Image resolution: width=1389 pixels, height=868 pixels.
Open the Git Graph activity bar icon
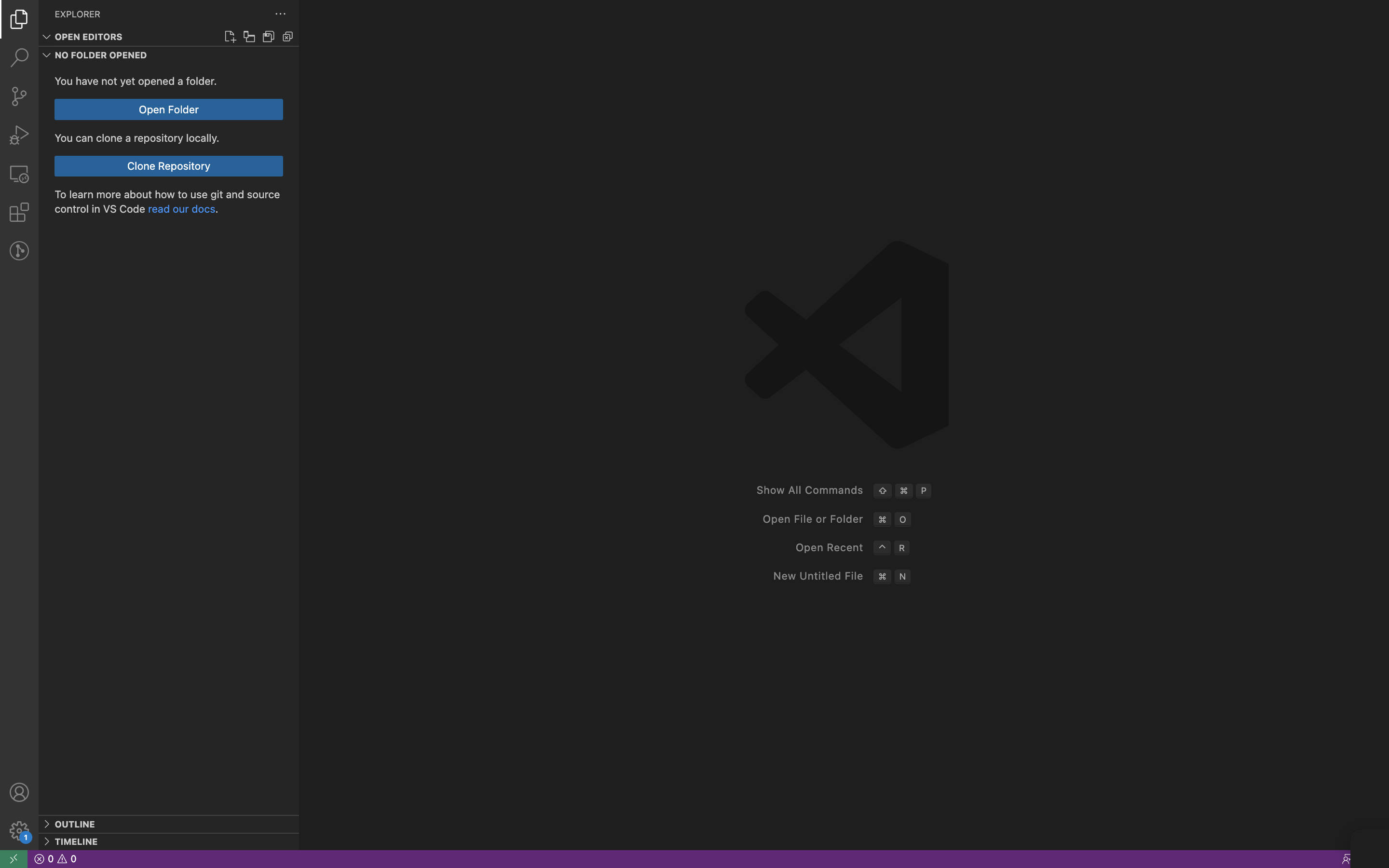pos(19,251)
